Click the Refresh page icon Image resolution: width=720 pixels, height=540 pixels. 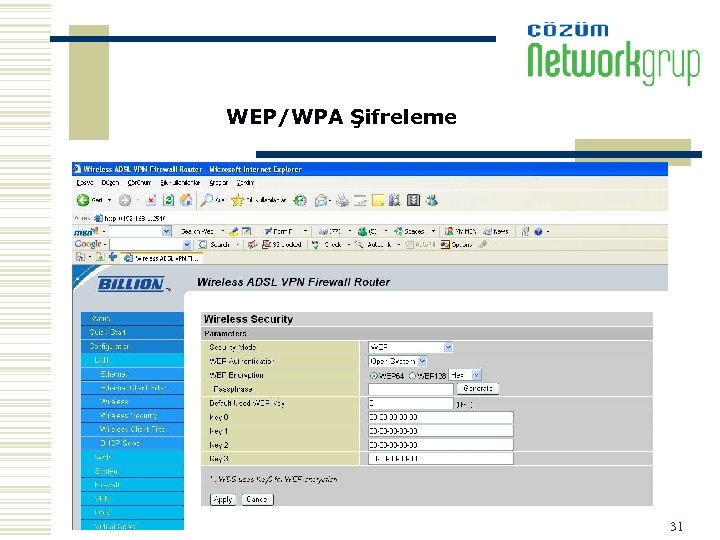coord(169,200)
